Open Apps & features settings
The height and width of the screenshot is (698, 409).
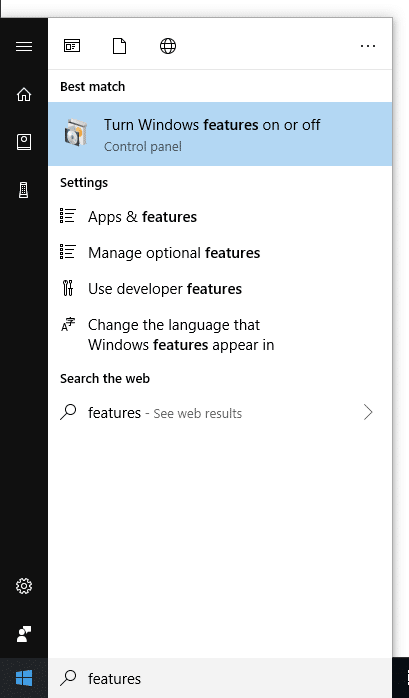coord(220,217)
